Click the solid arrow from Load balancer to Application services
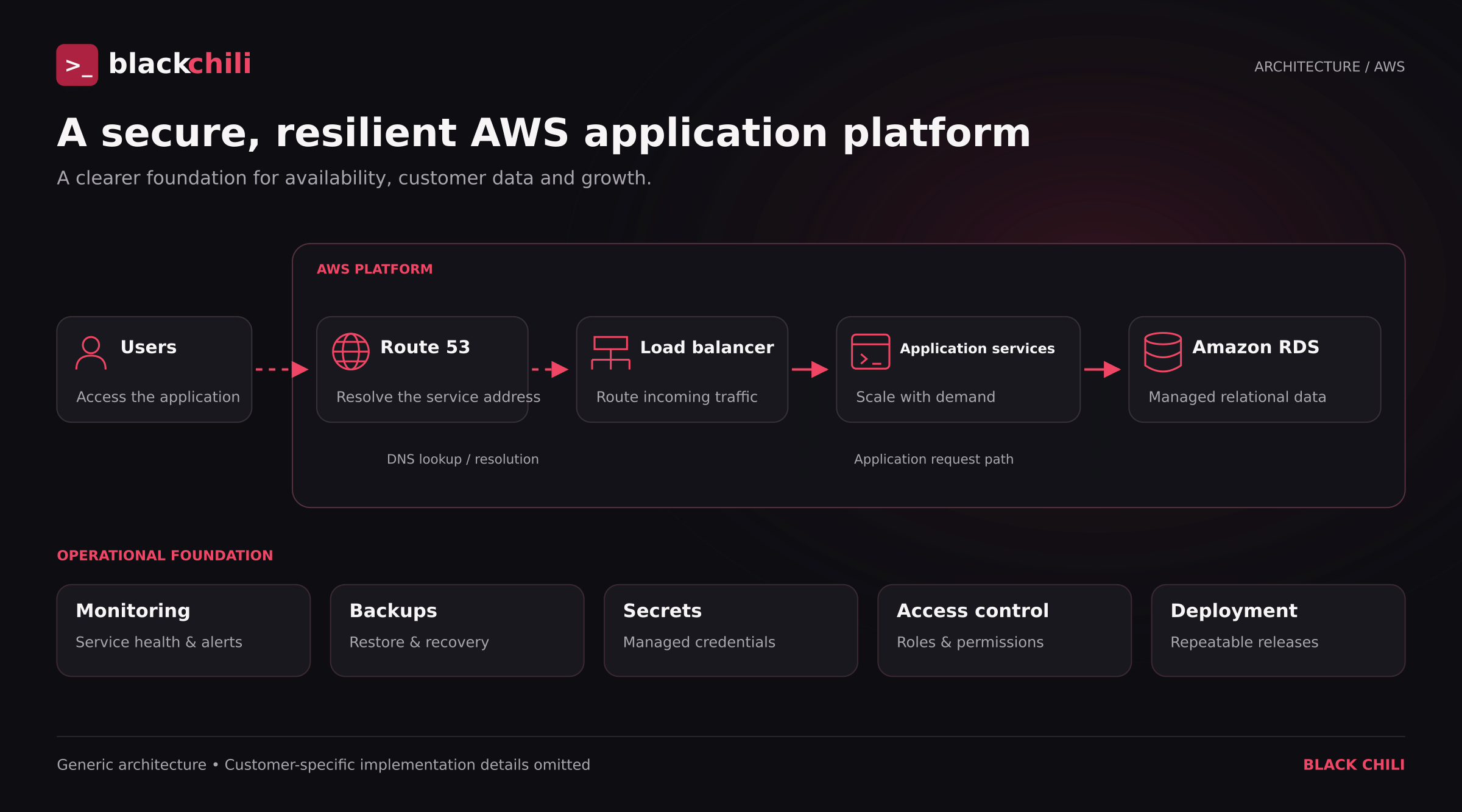 pyautogui.click(x=810, y=369)
